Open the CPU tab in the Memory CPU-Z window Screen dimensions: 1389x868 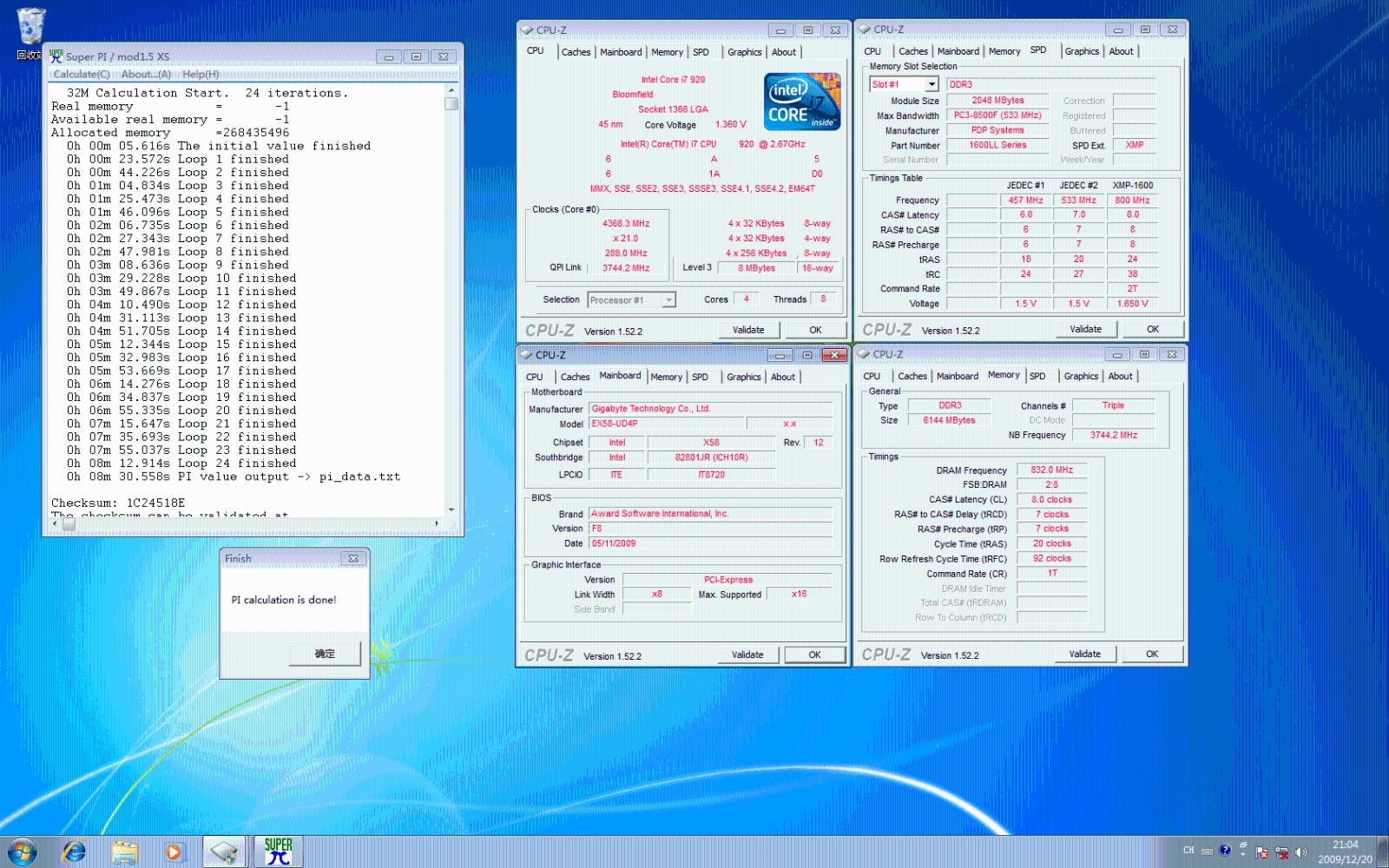point(872,376)
